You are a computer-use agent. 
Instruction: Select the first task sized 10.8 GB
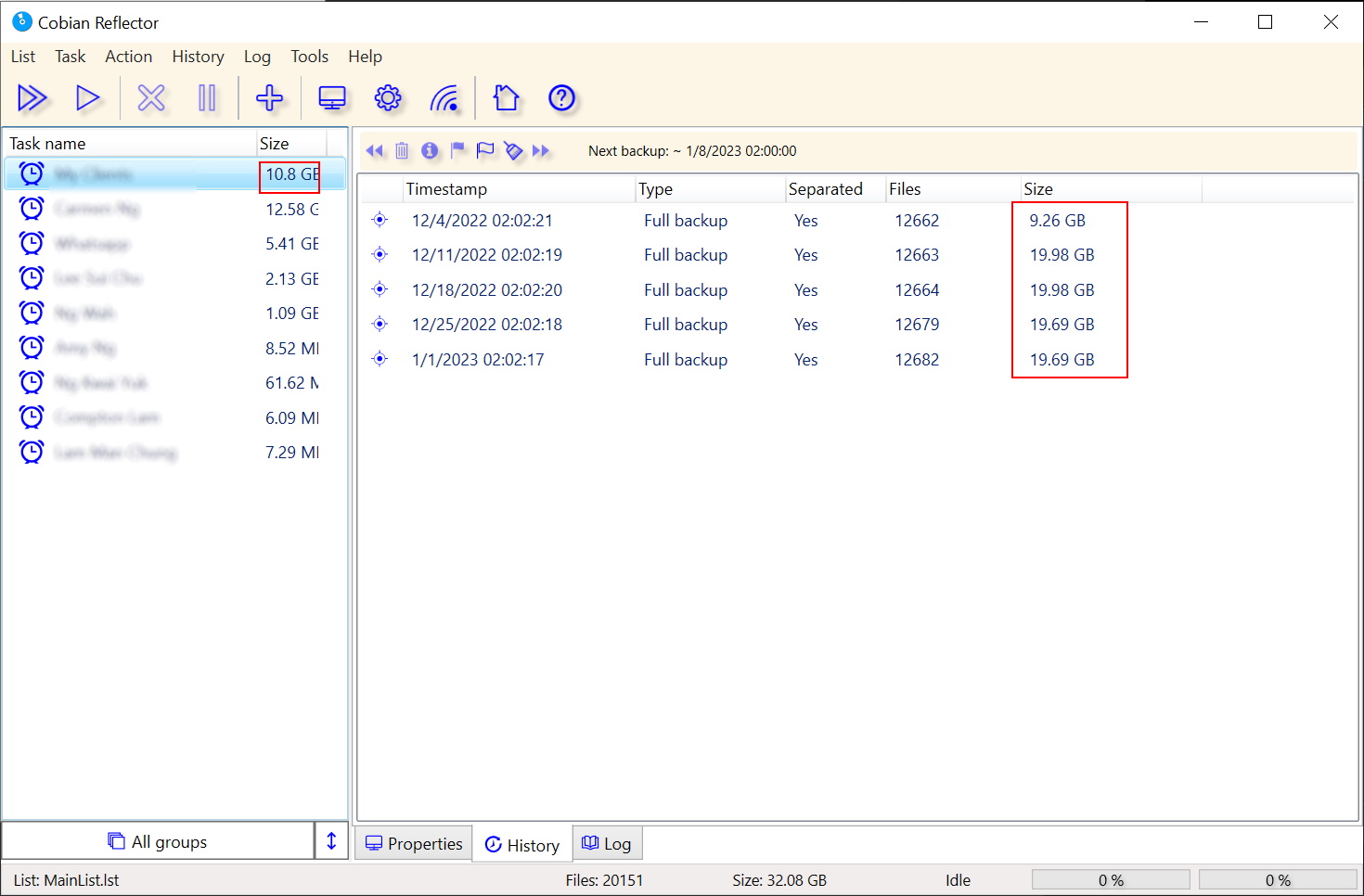point(175,173)
